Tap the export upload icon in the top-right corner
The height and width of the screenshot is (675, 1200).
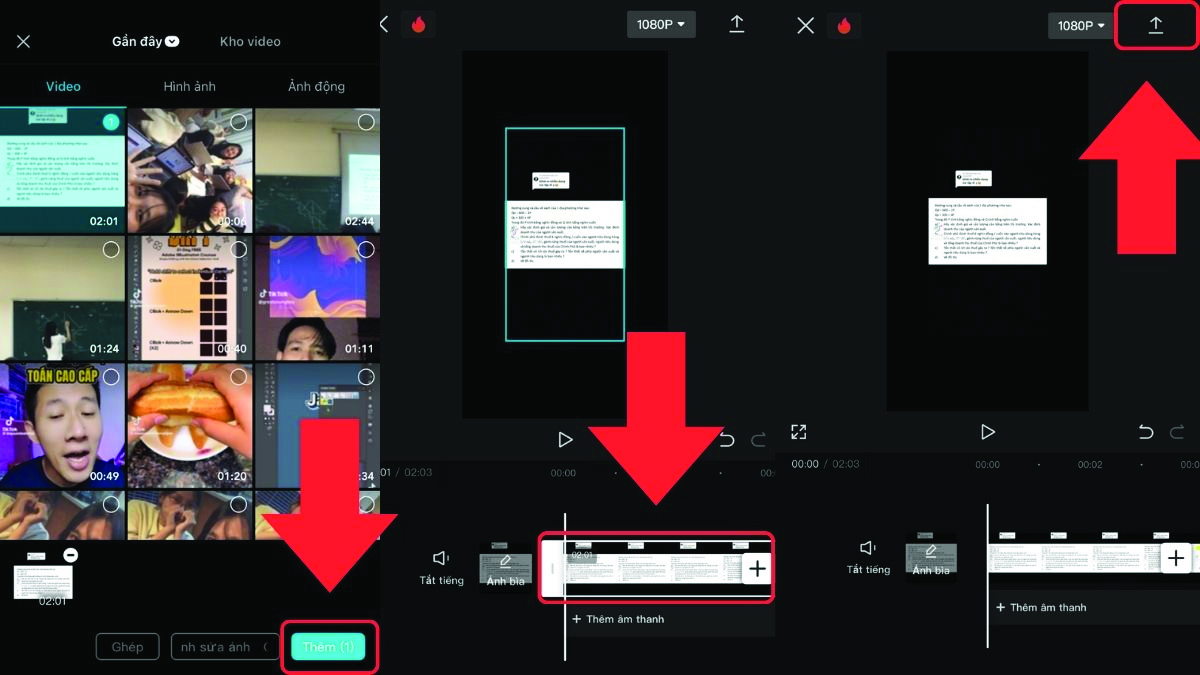point(1156,25)
